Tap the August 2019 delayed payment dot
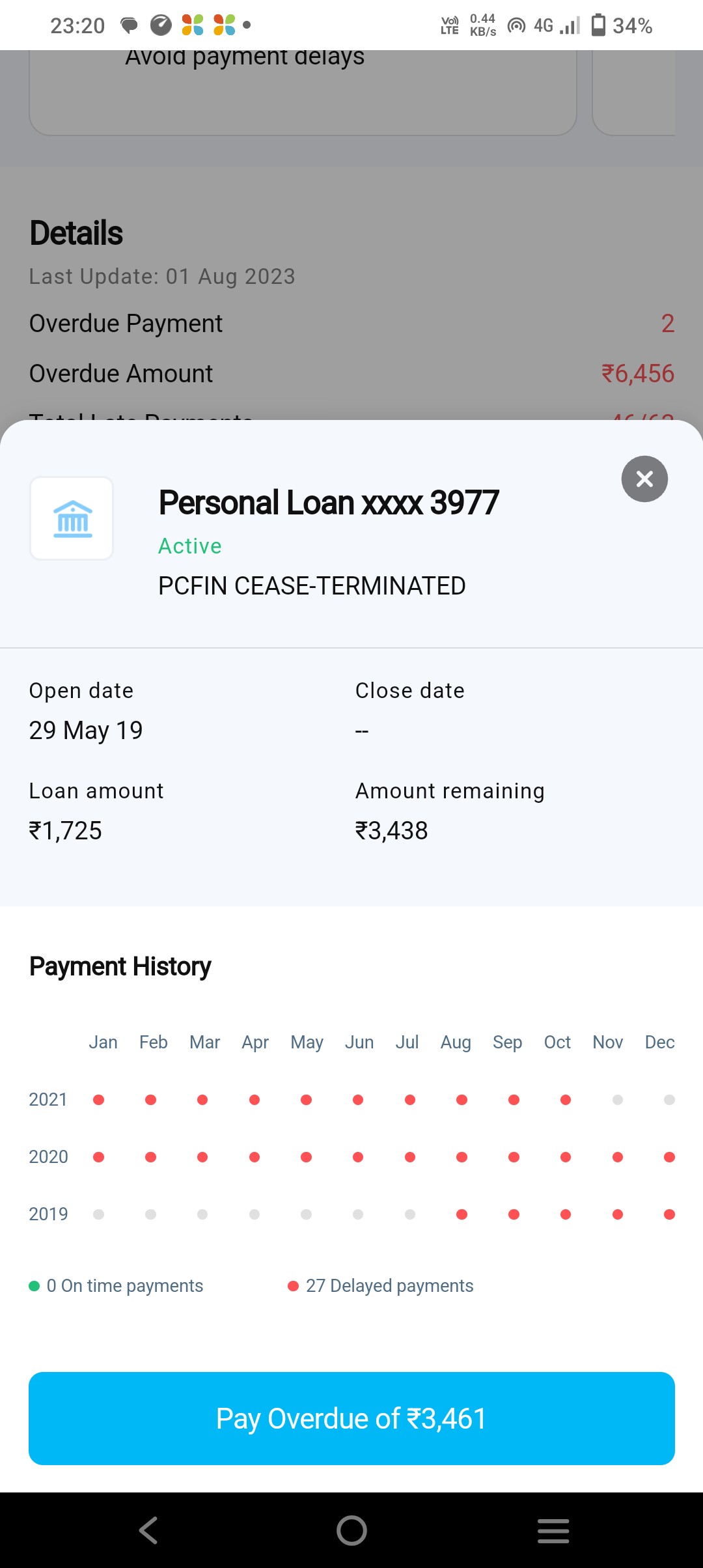Viewport: 703px width, 1568px height. (x=462, y=1214)
